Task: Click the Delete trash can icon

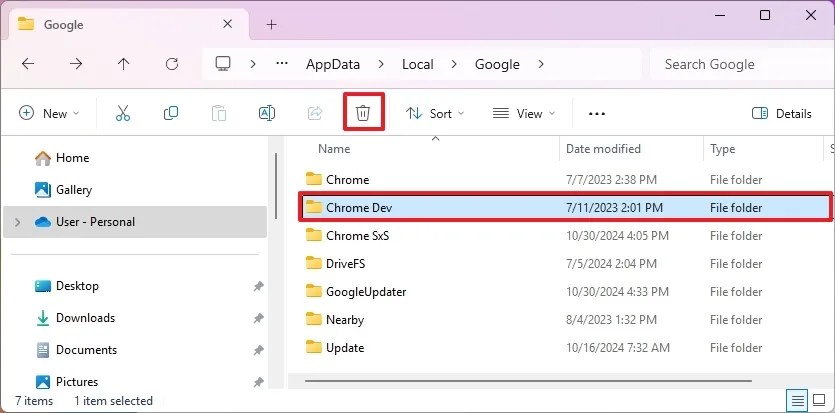Action: click(x=363, y=113)
